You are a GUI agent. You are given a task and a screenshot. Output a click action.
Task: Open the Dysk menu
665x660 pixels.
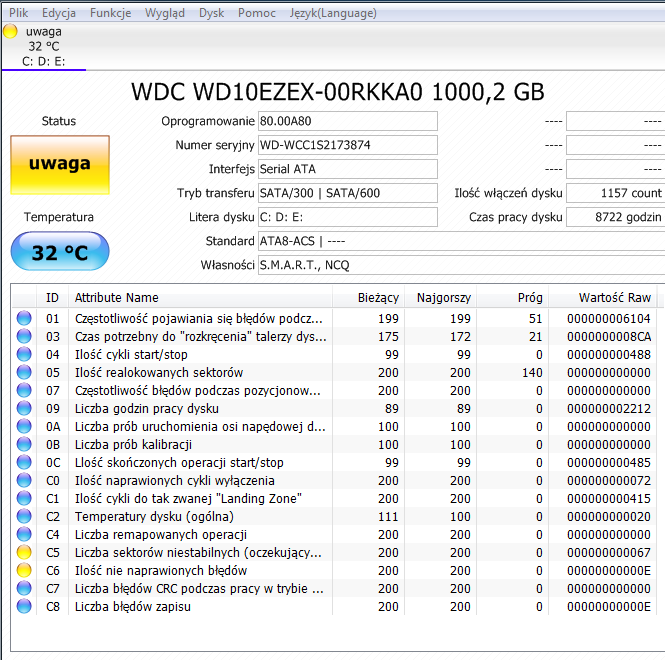coord(211,13)
